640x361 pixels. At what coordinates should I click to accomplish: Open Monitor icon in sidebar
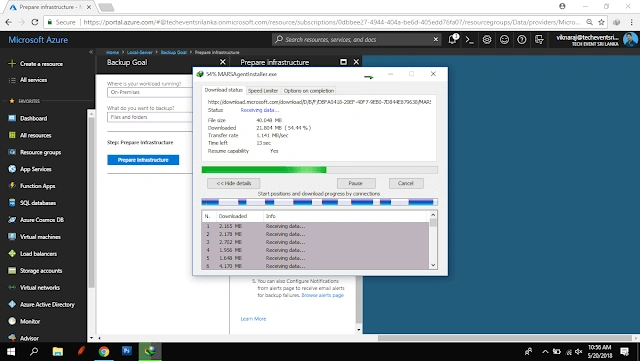pyautogui.click(x=12, y=321)
